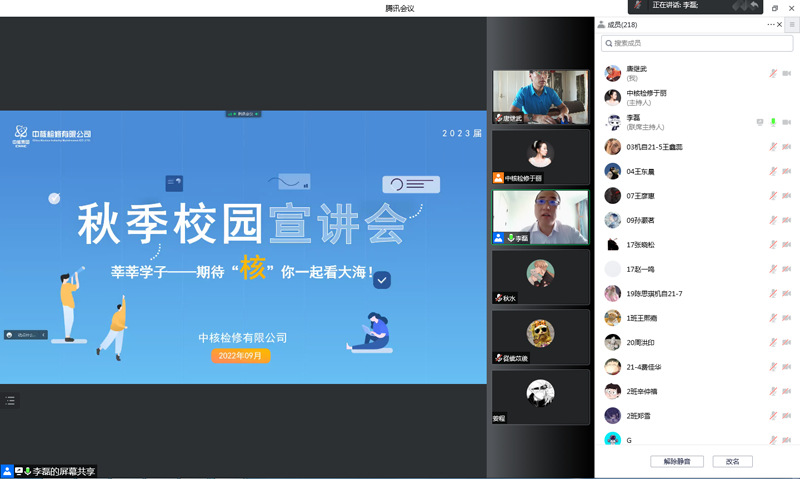The image size is (800, 479).
Task: Click the orange host badge on the 中核检修于丽 tile
Action: (498, 178)
